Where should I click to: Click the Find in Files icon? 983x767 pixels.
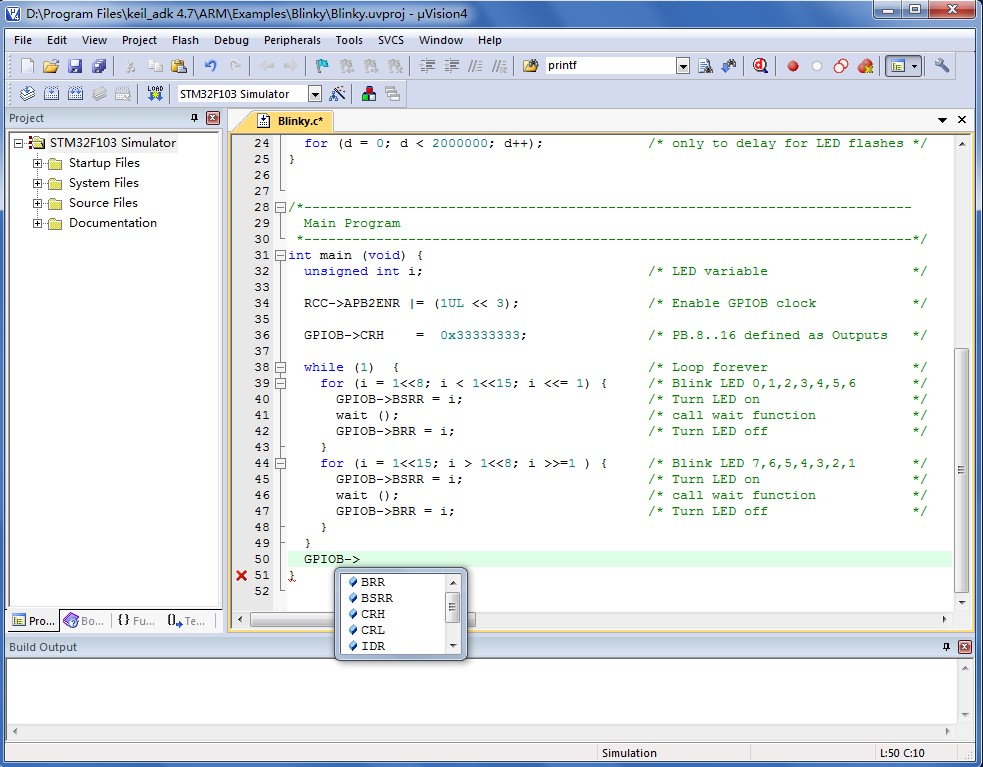(x=530, y=66)
